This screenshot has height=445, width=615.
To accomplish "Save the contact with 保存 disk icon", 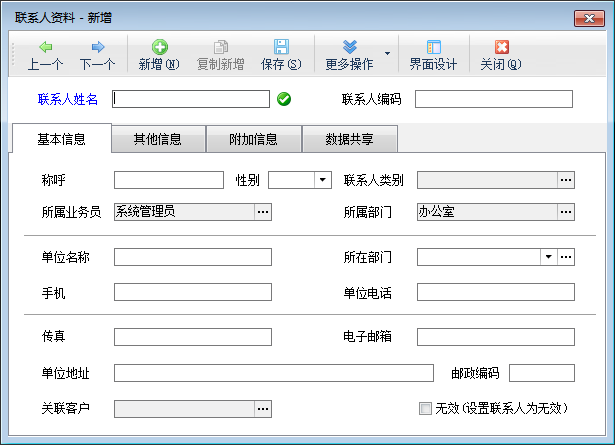I will [281, 47].
